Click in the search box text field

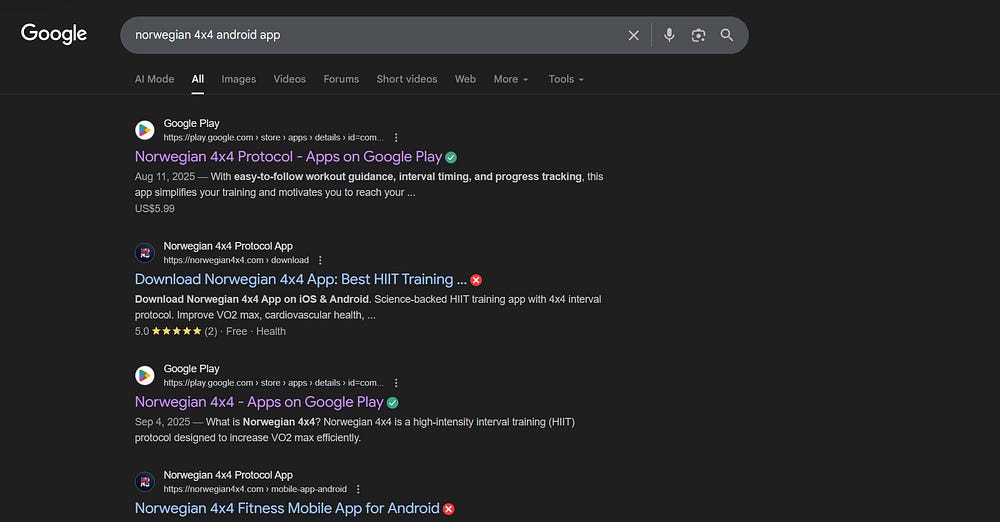pos(376,35)
